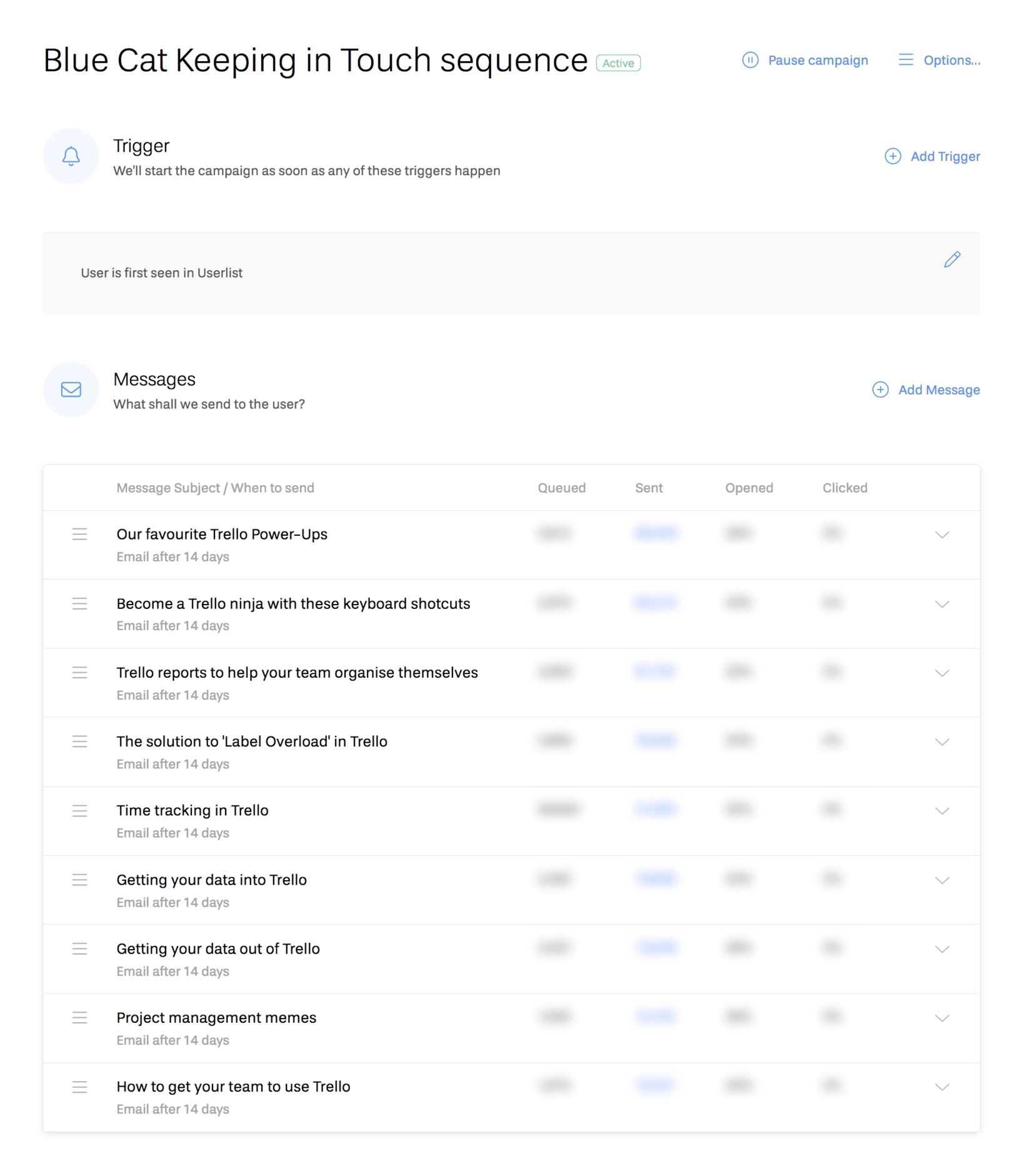Screen dimensions: 1025x1176
Task: Click the plus icon next to Add Message
Action: (x=881, y=389)
